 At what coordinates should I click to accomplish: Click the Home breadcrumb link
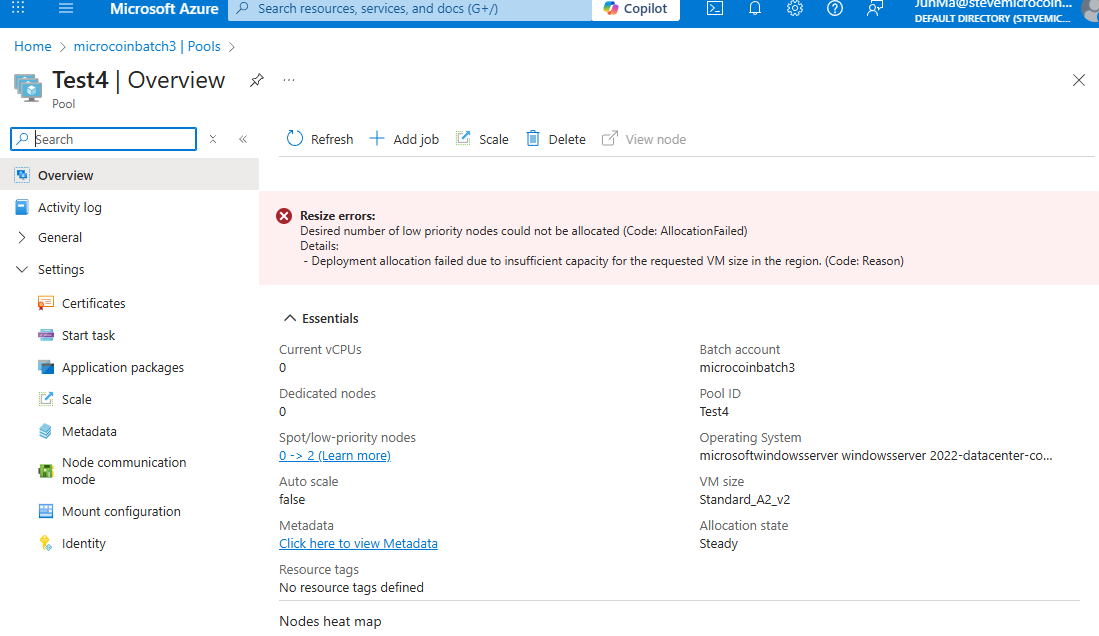click(x=32, y=46)
